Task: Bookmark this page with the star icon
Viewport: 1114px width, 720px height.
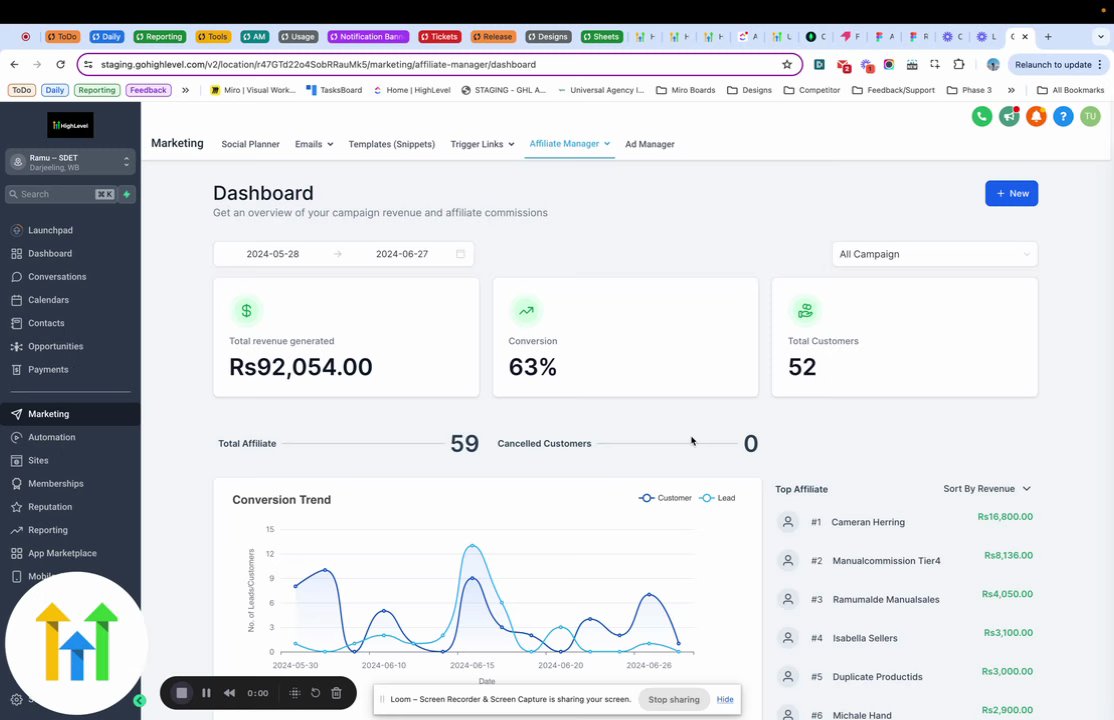Action: coord(786,65)
